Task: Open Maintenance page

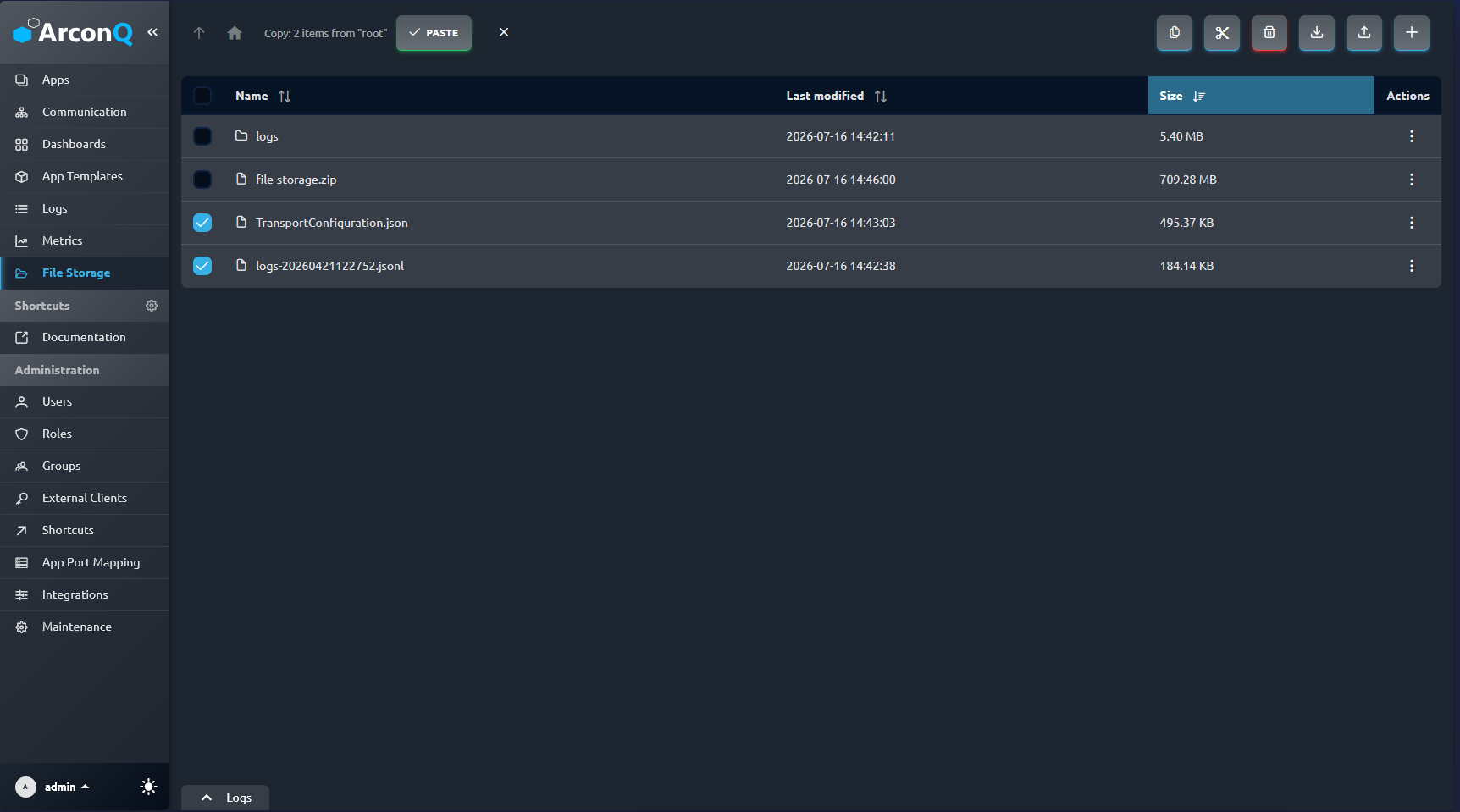Action: tap(85, 627)
